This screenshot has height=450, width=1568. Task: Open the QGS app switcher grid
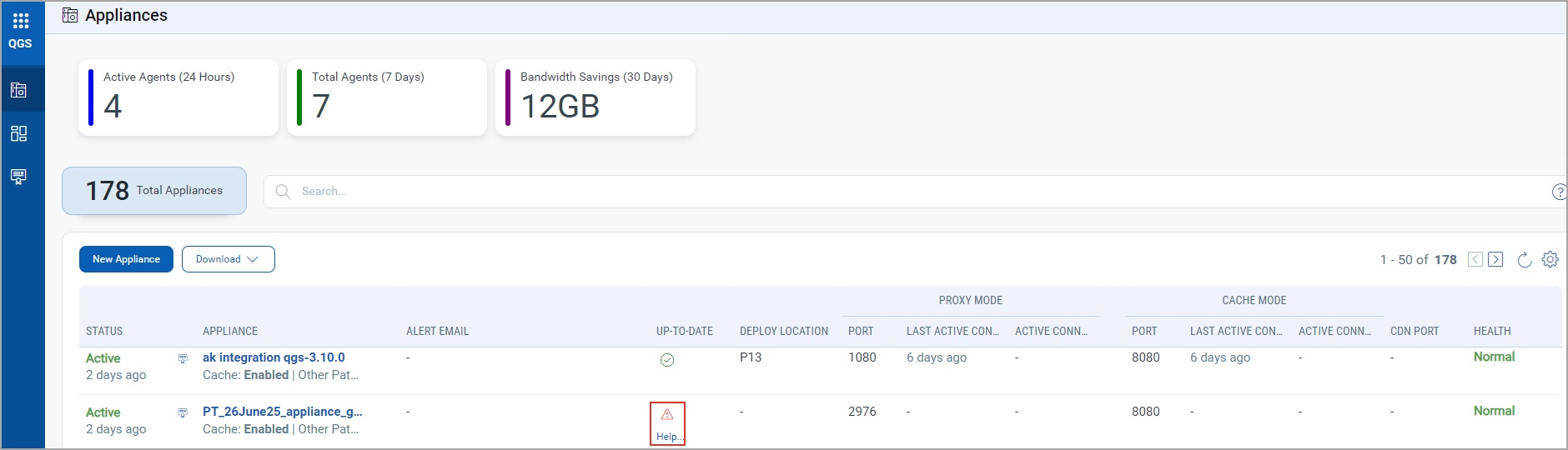tap(21, 21)
